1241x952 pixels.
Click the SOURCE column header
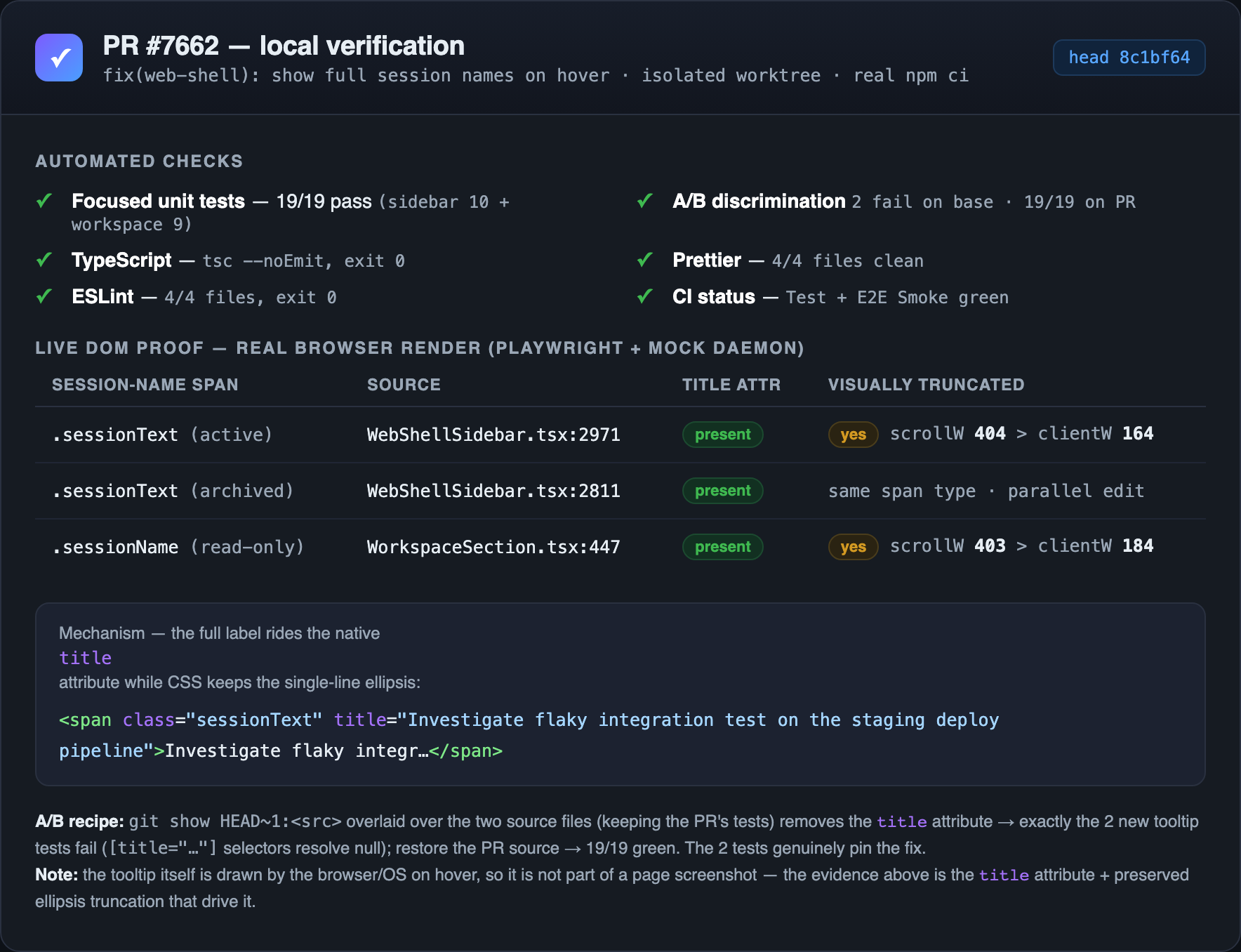[404, 385]
